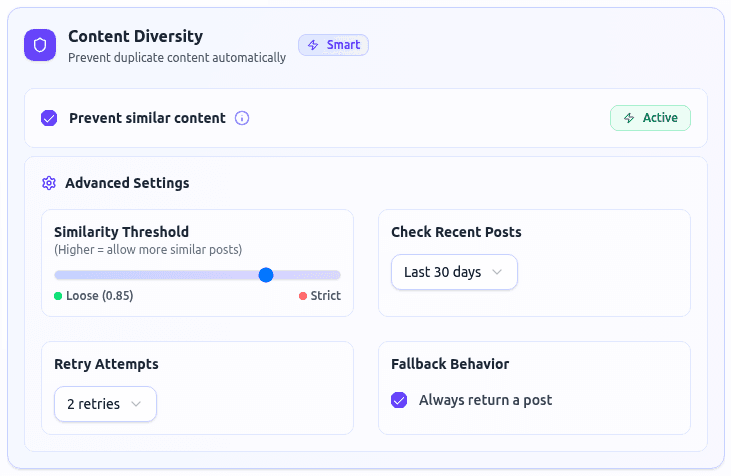Click the info icon beside Prevent similar content
The width and height of the screenshot is (731, 476).
tap(241, 118)
